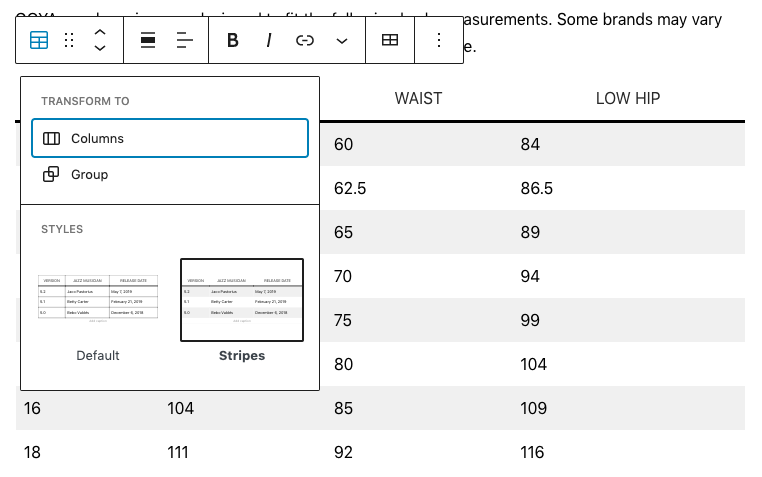Click the table cell containing 62.5

(x=350, y=188)
